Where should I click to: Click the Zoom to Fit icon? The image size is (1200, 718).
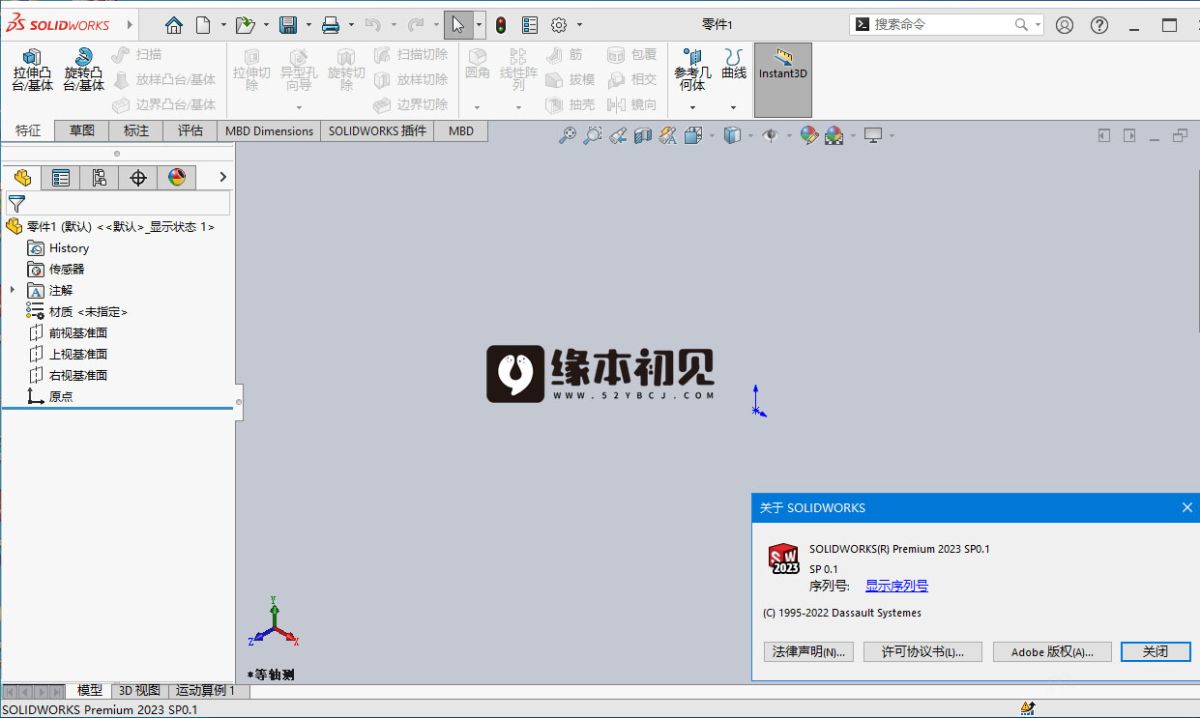[567, 135]
